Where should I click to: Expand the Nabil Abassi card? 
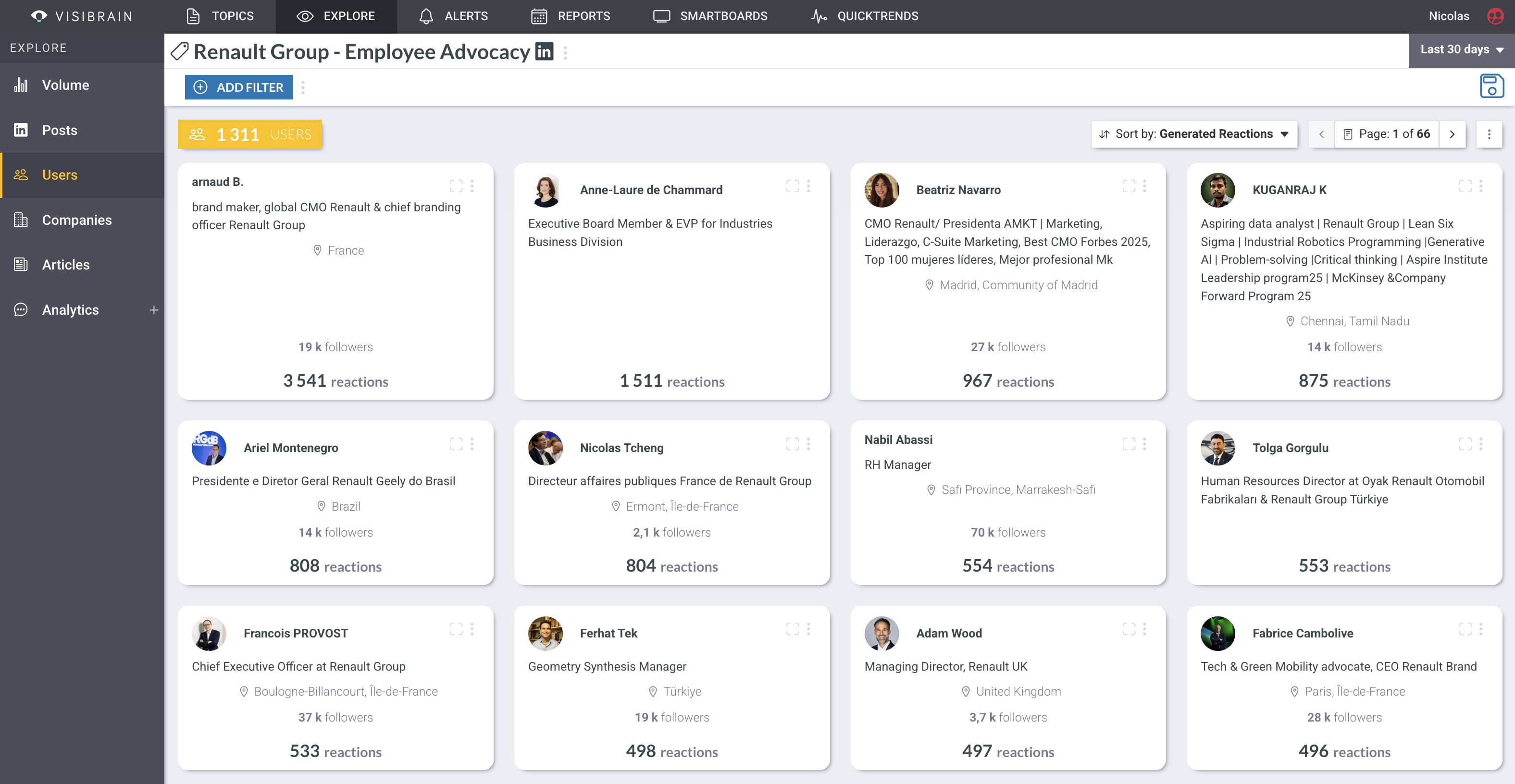(x=1129, y=444)
